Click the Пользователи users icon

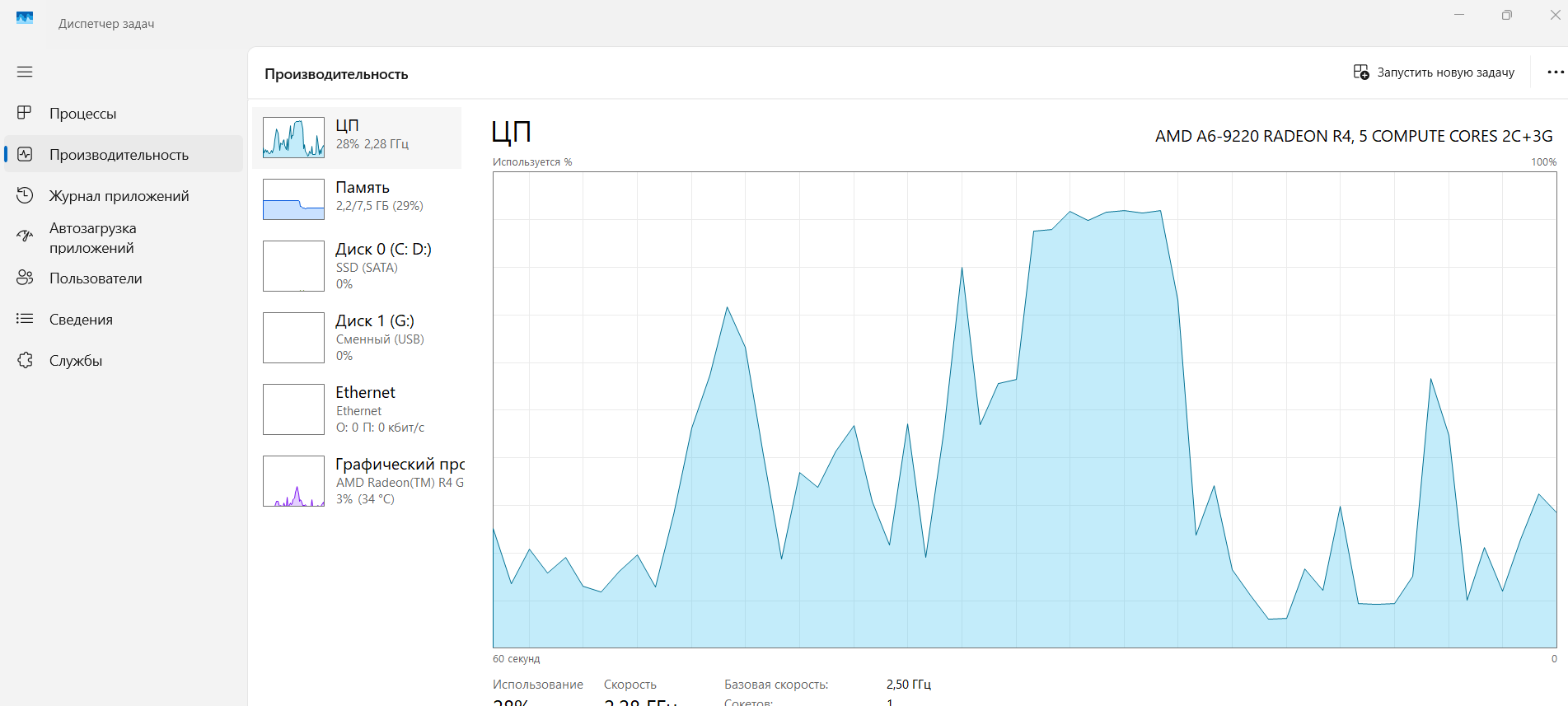pyautogui.click(x=25, y=278)
